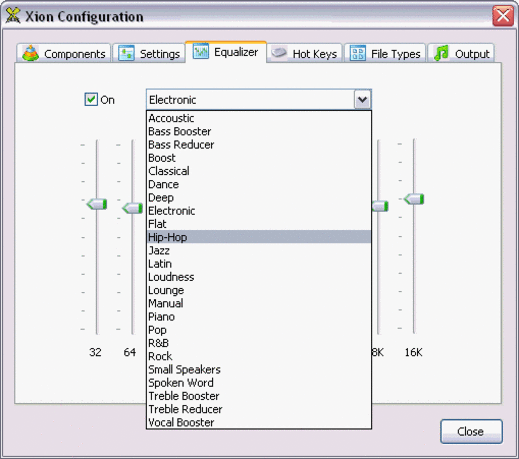
Task: Click the 16K band slider handle
Action: (414, 199)
